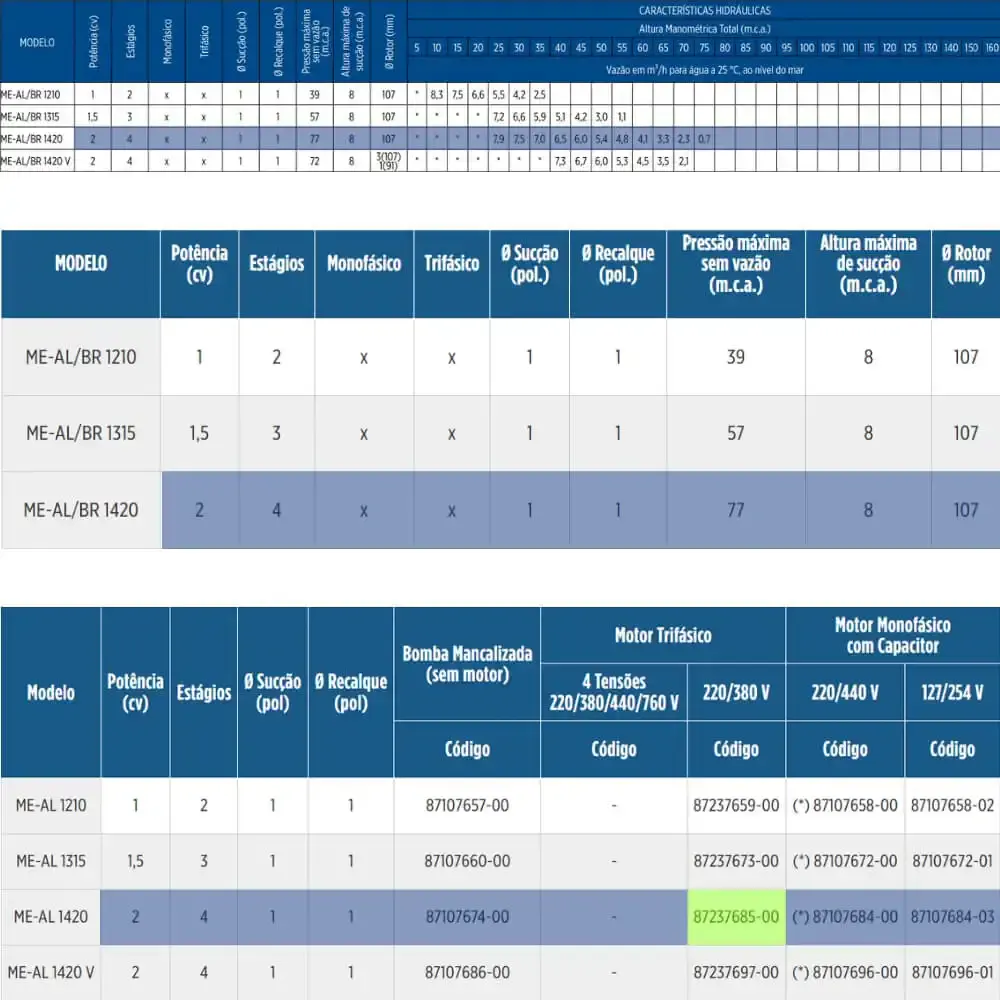1000x1000 pixels.
Task: Select code 87107660-00 in ME-AL 1315 row
Action: (x=467, y=861)
